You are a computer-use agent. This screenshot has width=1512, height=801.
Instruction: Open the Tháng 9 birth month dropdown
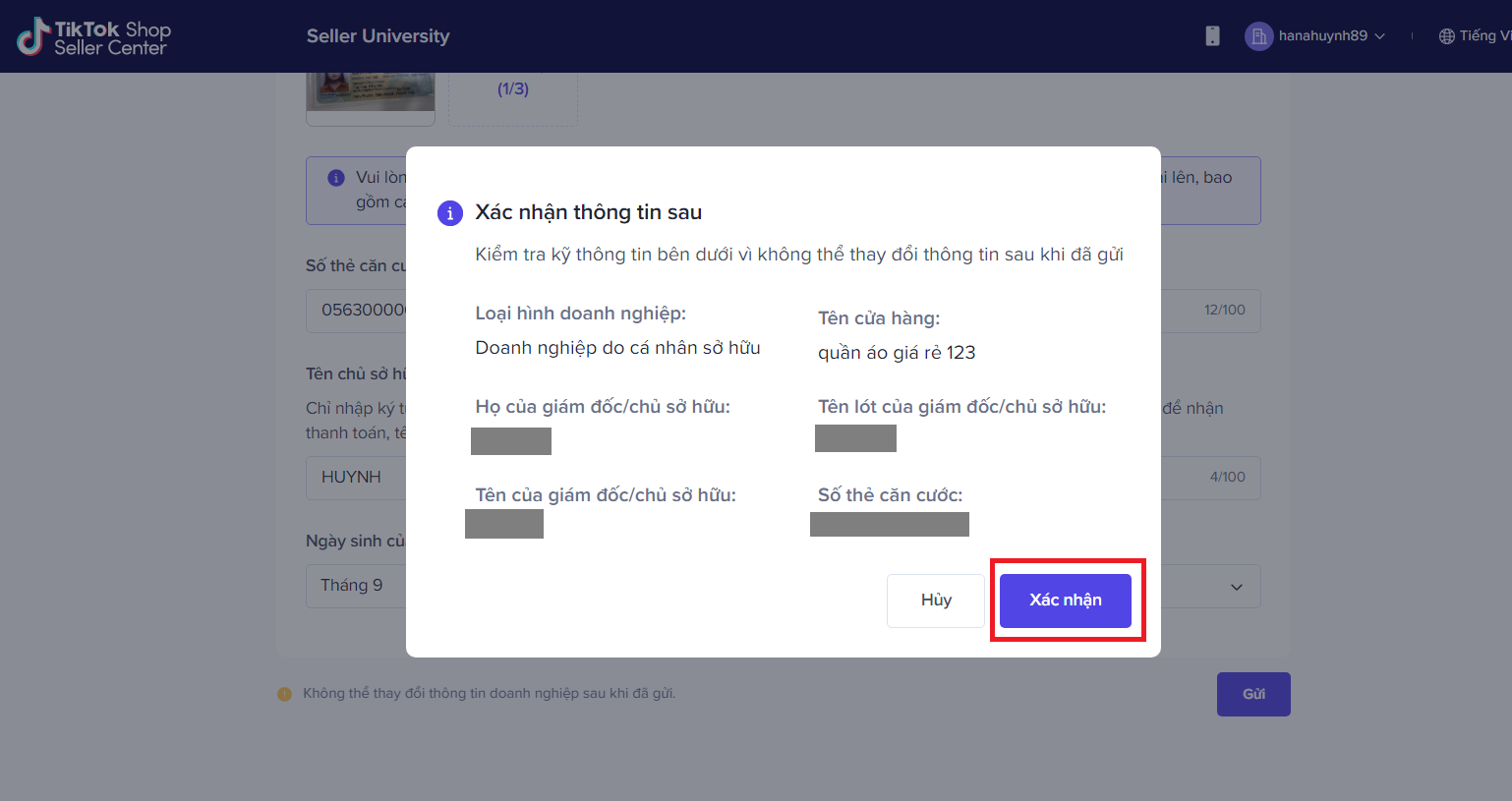point(356,586)
